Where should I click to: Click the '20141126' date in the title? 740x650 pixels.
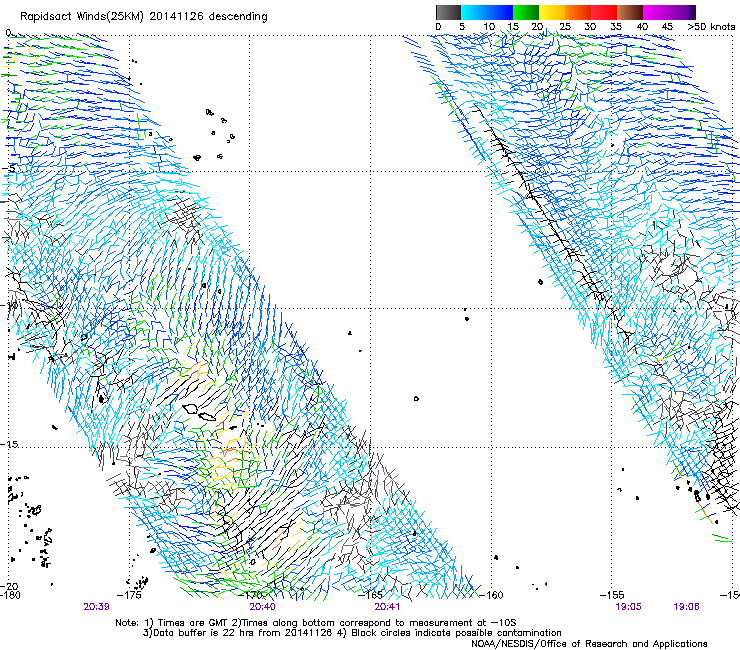tap(177, 16)
